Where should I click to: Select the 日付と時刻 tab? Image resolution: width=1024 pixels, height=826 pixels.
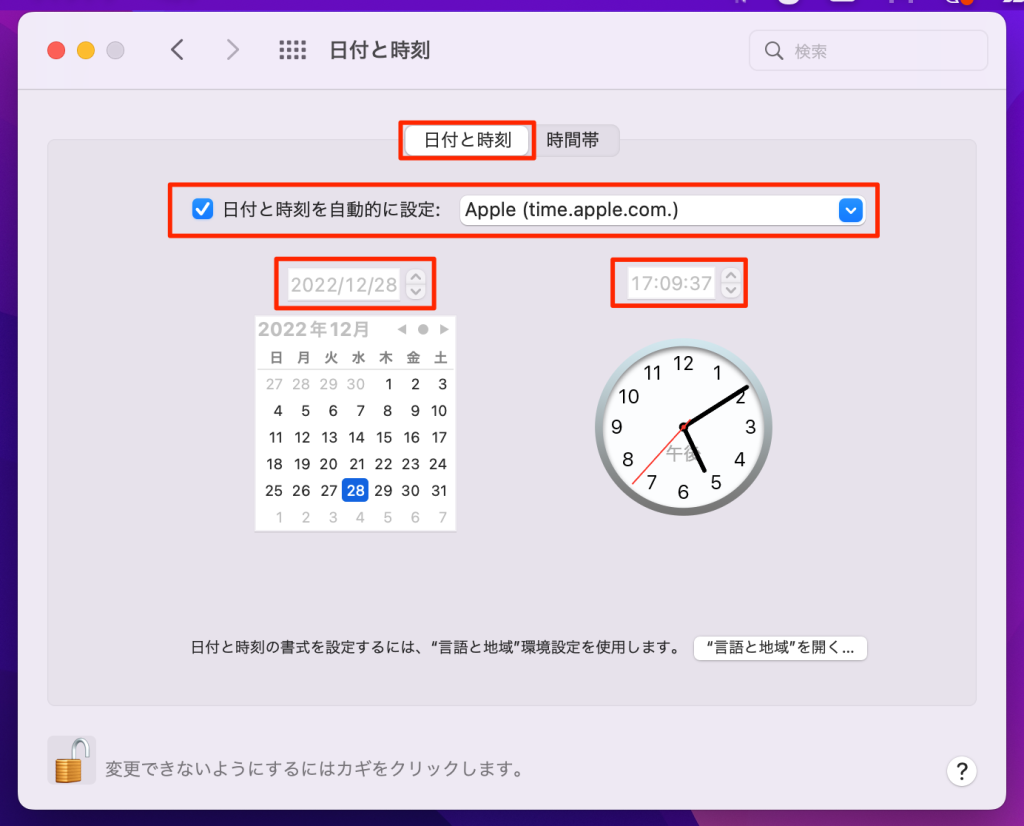coord(467,140)
